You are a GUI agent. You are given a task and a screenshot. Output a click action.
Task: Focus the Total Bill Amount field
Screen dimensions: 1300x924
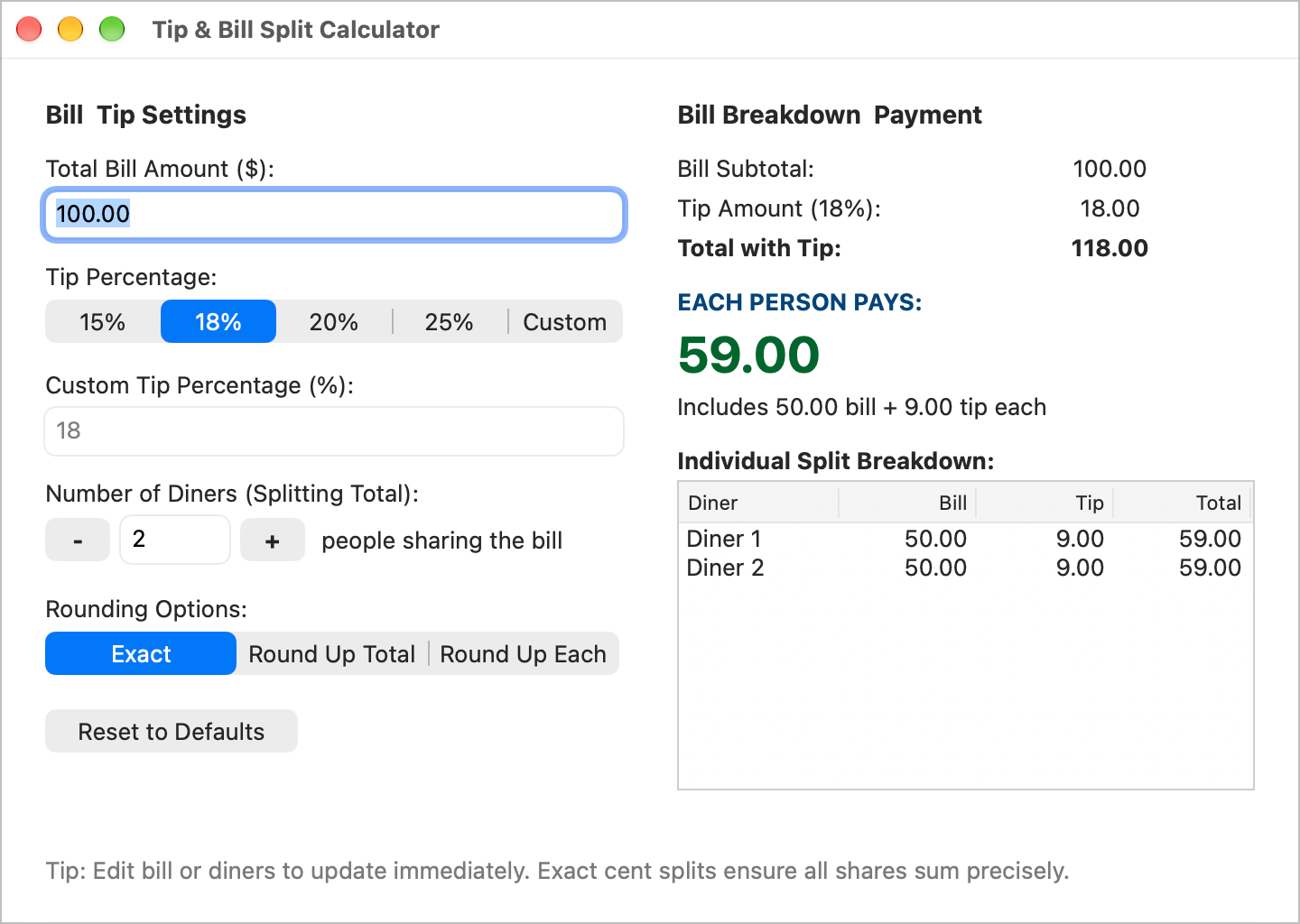tap(334, 215)
